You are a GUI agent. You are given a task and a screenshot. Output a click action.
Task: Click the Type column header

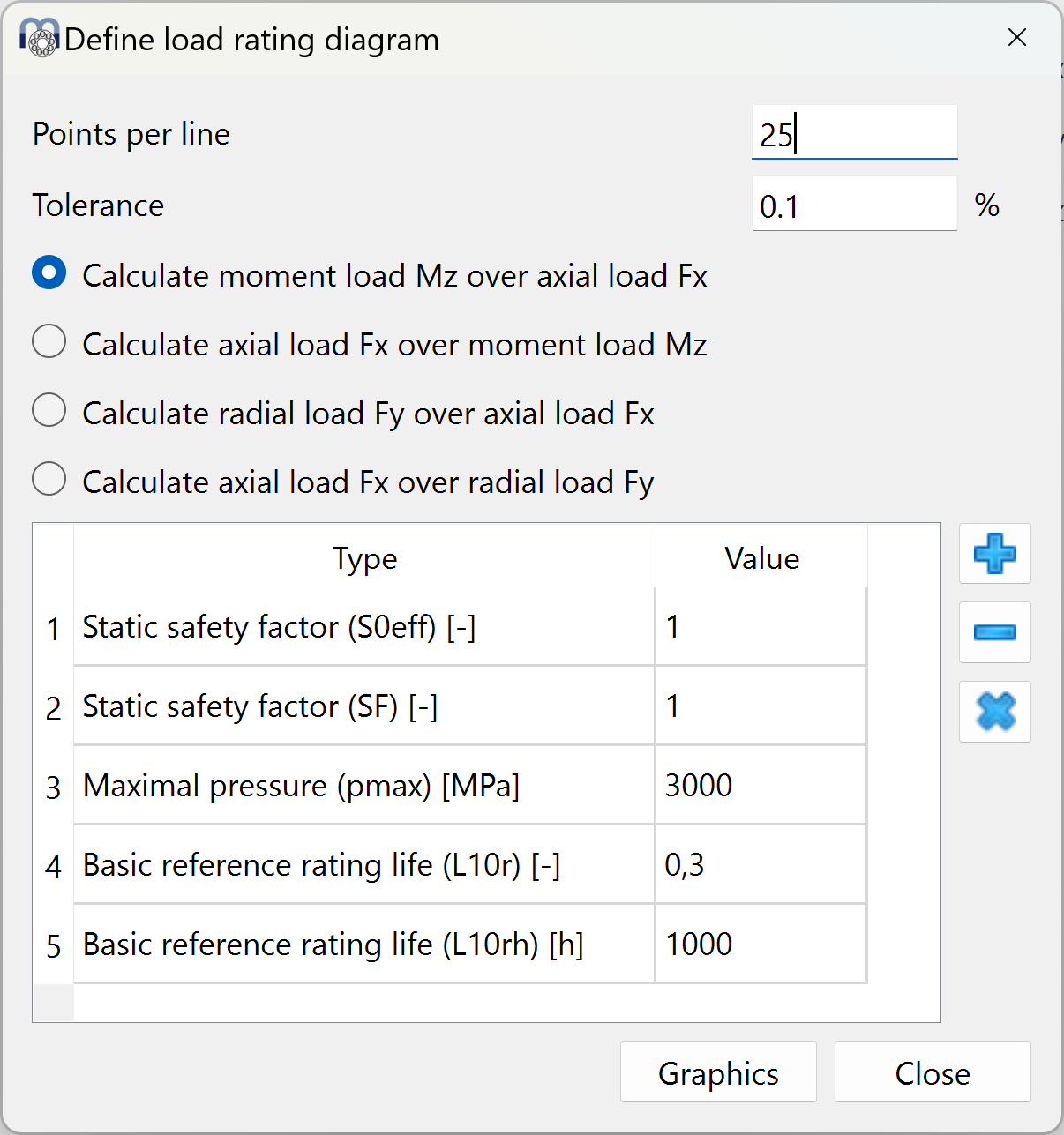click(364, 558)
